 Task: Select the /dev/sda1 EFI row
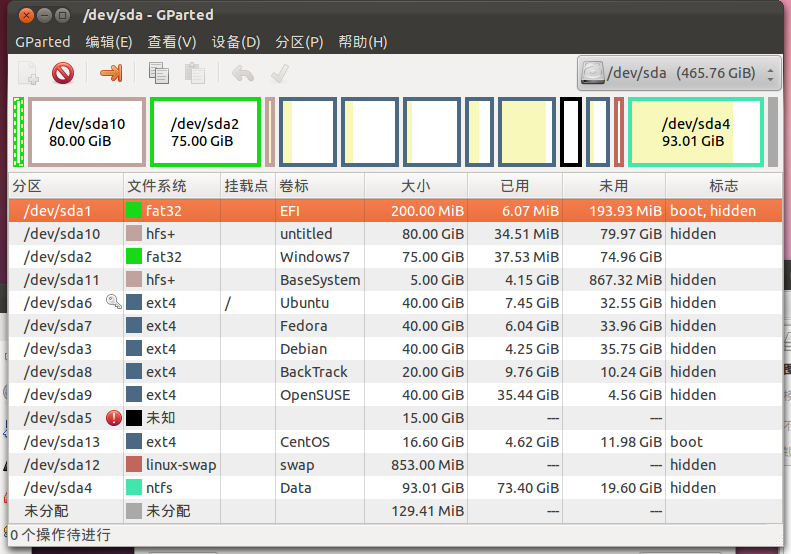pos(396,210)
